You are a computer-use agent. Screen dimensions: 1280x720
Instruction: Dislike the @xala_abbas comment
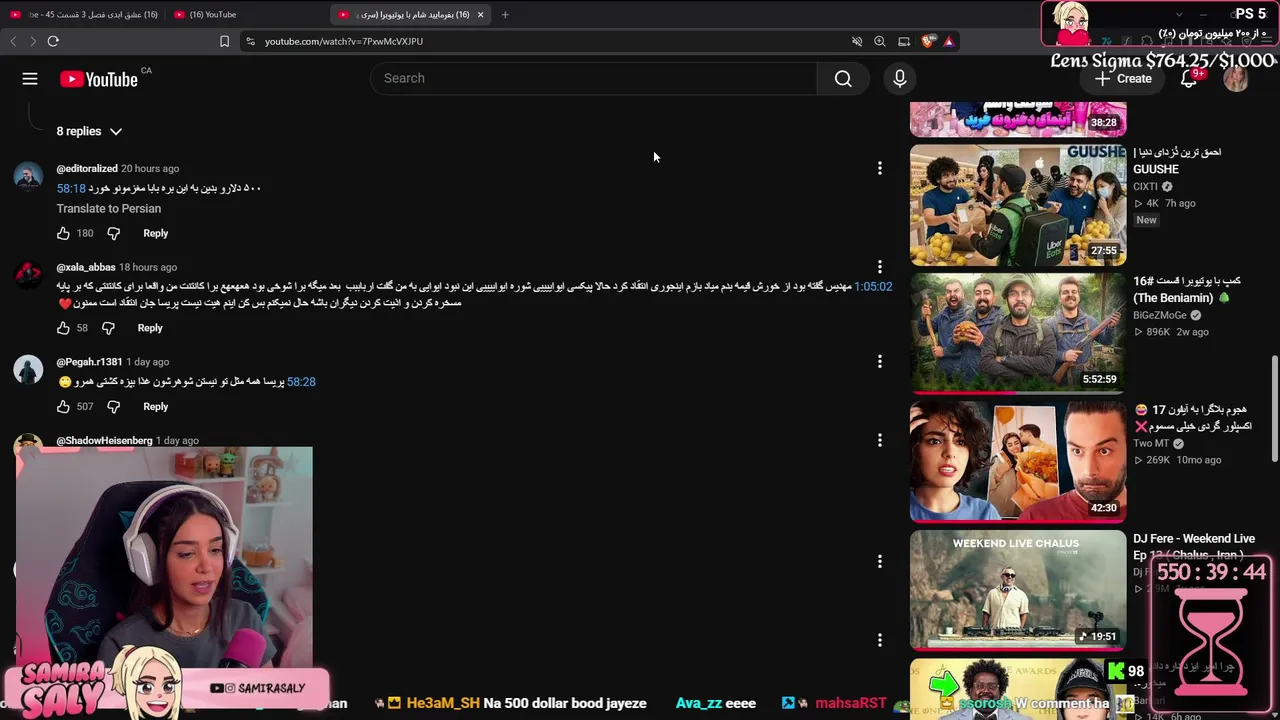[x=107, y=328]
